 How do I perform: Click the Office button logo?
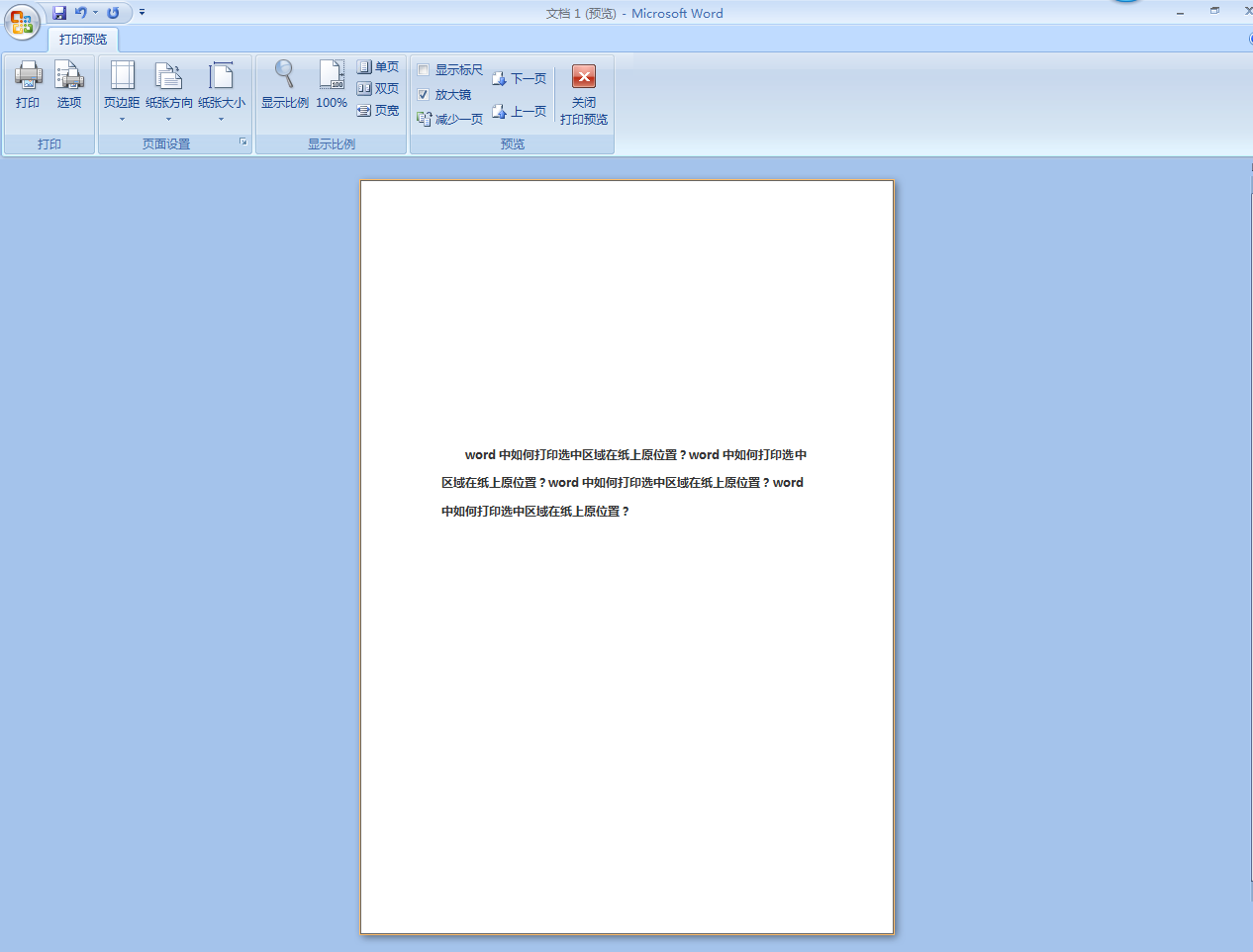[22, 22]
